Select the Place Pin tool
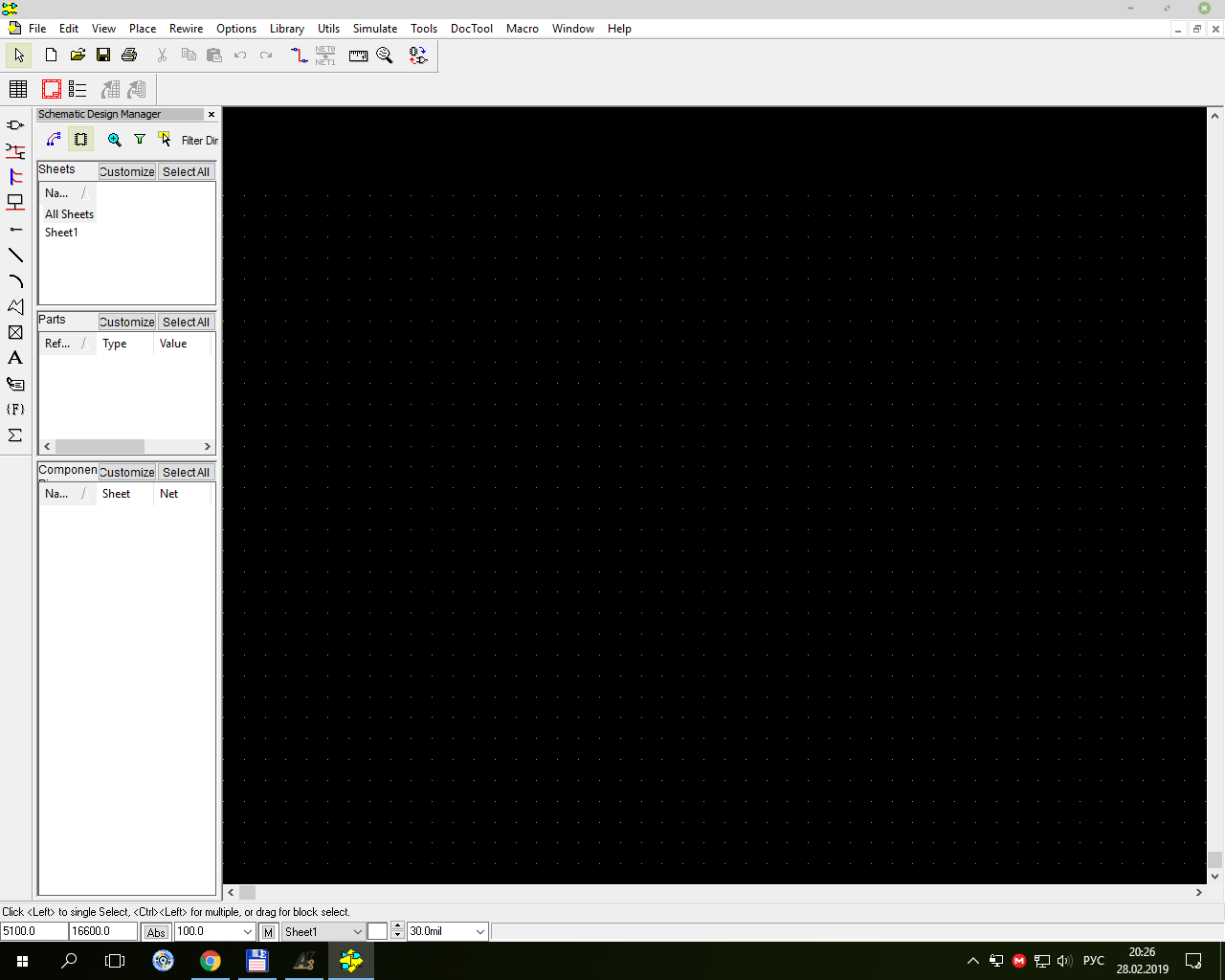The height and width of the screenshot is (980, 1225). [x=15, y=230]
